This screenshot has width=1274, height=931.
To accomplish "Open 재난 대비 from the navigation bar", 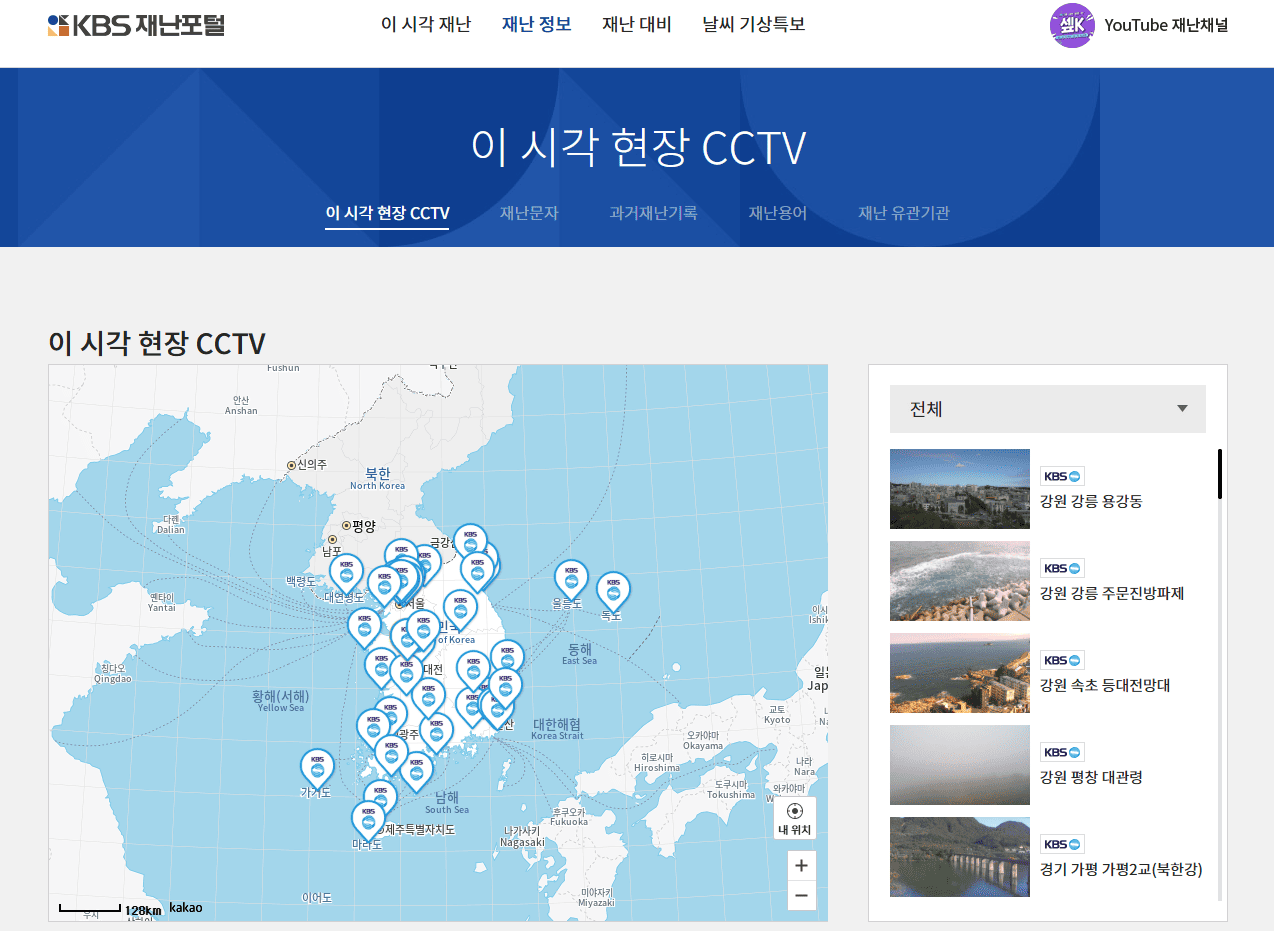I will [x=637, y=24].
